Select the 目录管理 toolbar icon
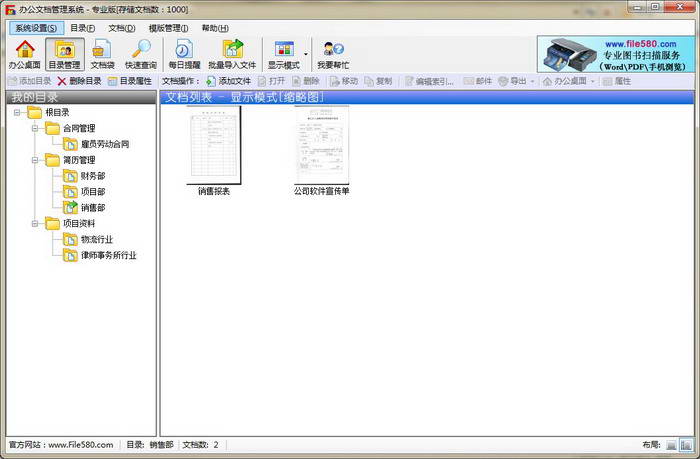Screen dimensions: 700x459 pos(64,54)
